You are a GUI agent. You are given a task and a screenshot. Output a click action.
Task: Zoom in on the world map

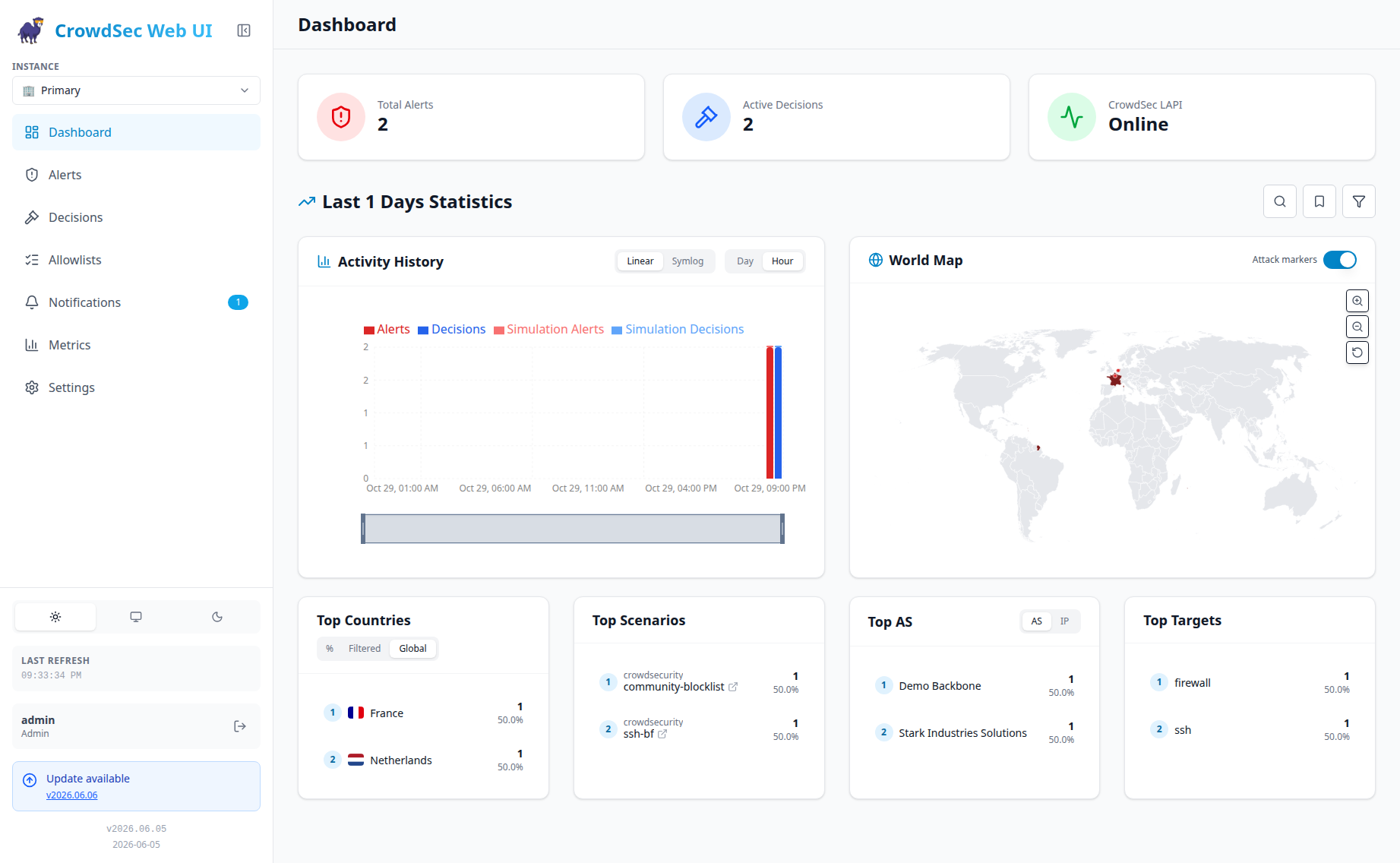pos(1357,301)
